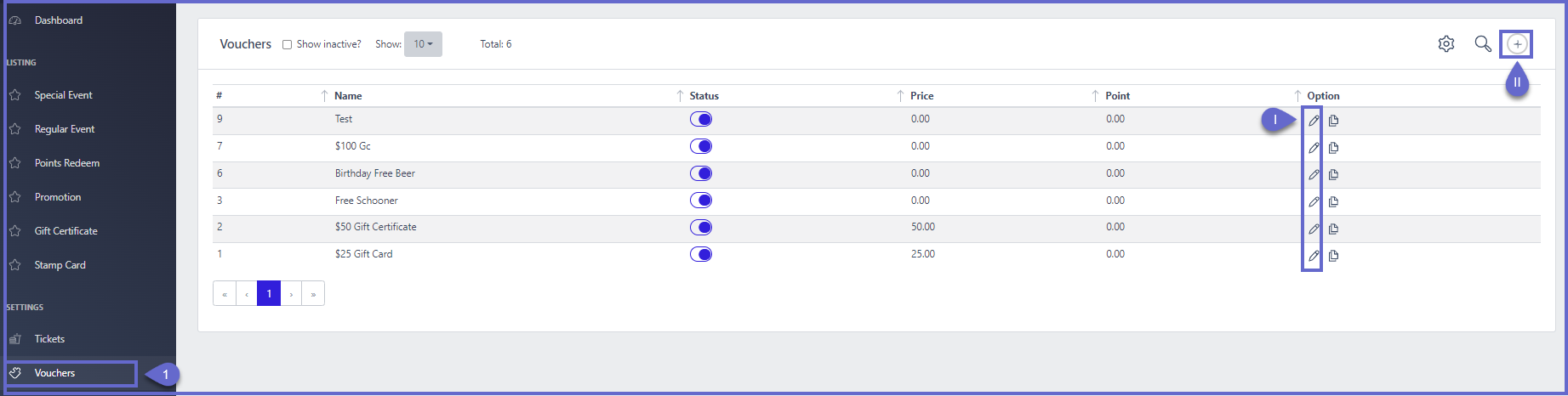Select page 1 in pagination

point(269,293)
